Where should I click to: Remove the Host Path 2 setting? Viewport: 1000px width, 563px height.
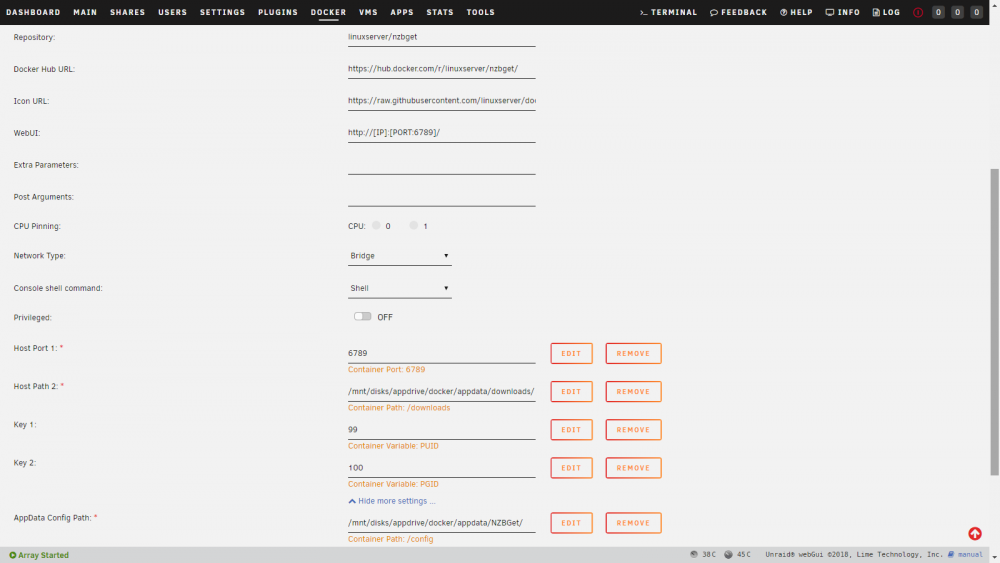[x=633, y=391]
